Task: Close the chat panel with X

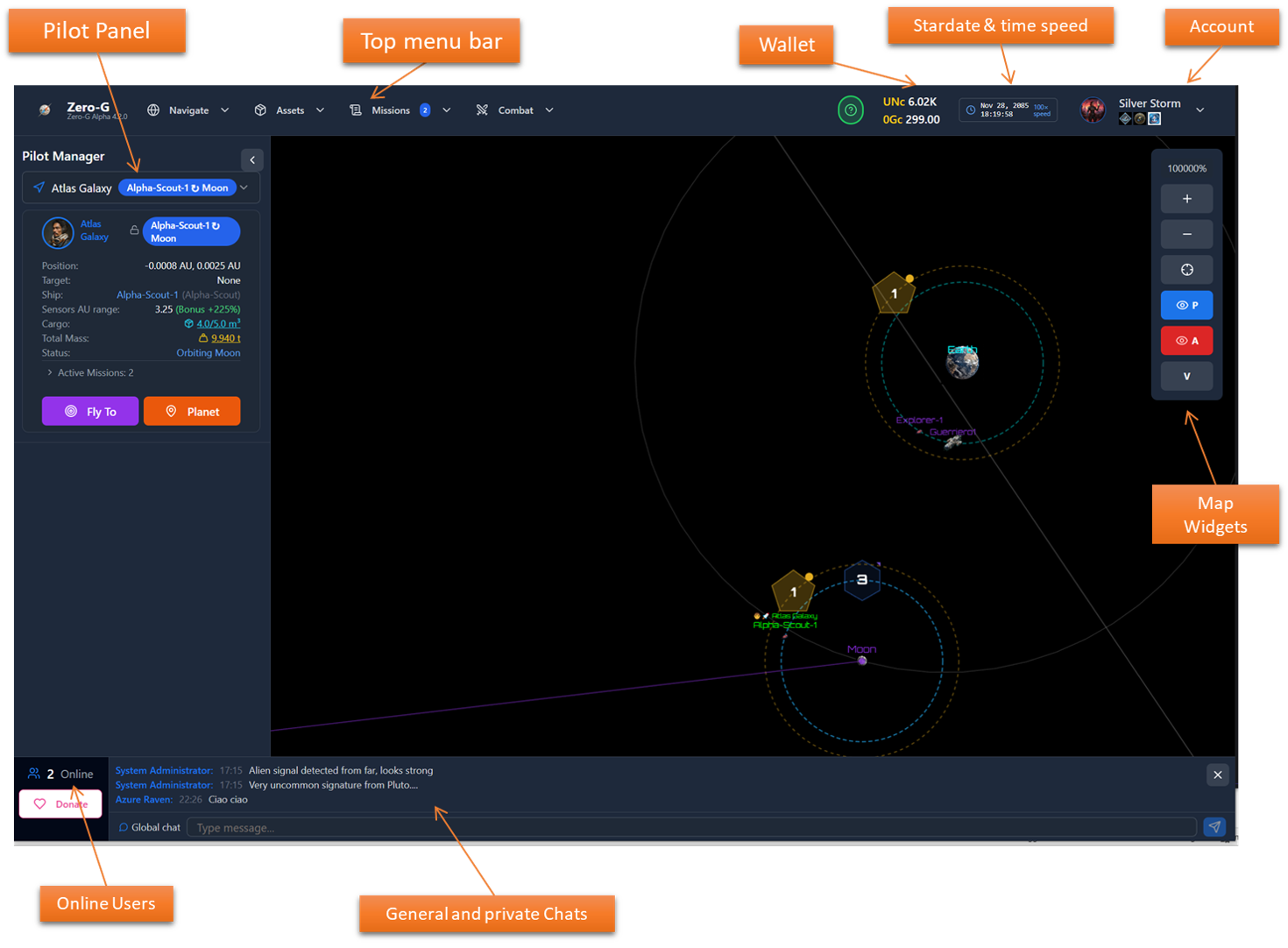Action: coord(1217,775)
